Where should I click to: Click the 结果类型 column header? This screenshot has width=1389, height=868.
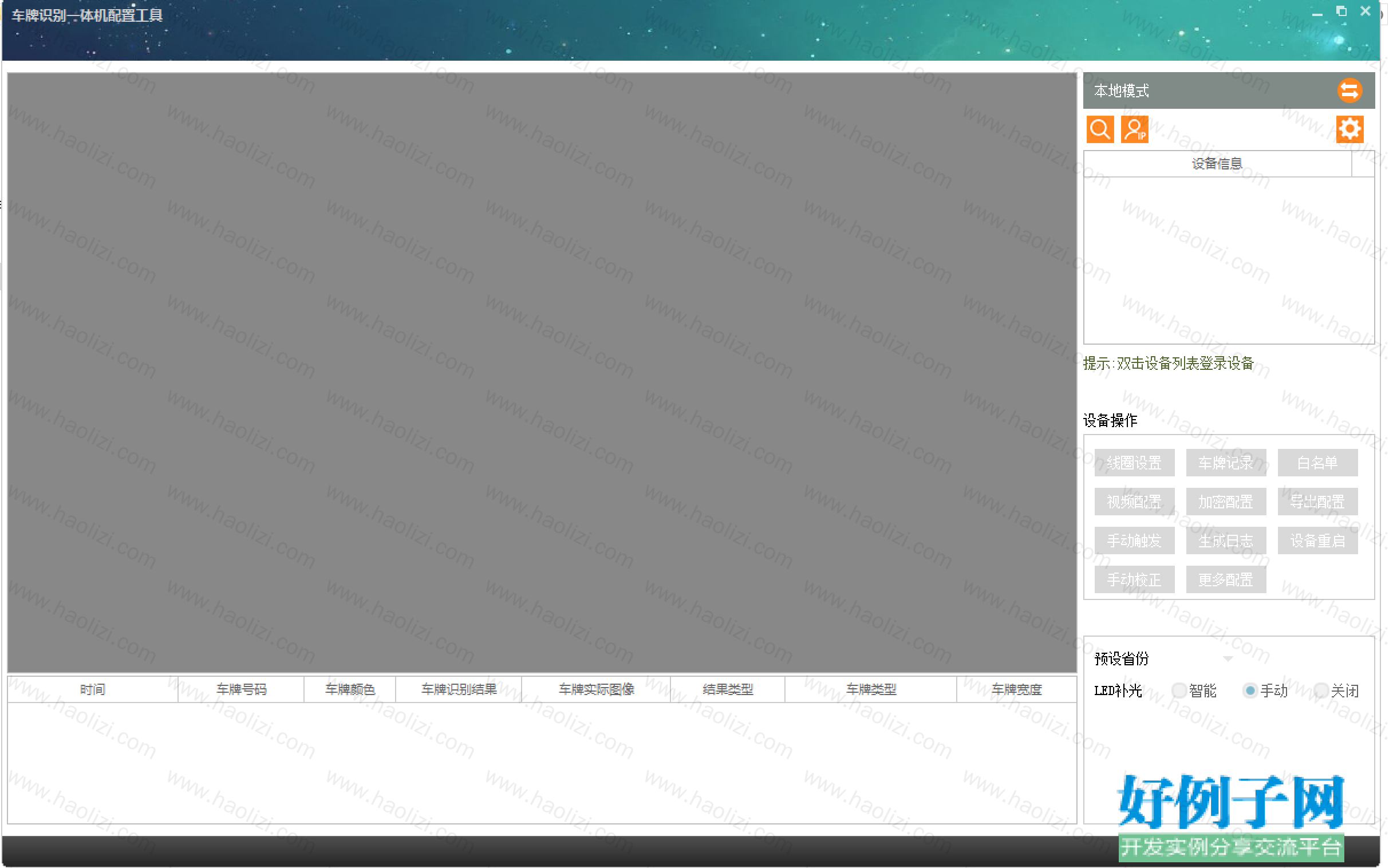click(728, 689)
